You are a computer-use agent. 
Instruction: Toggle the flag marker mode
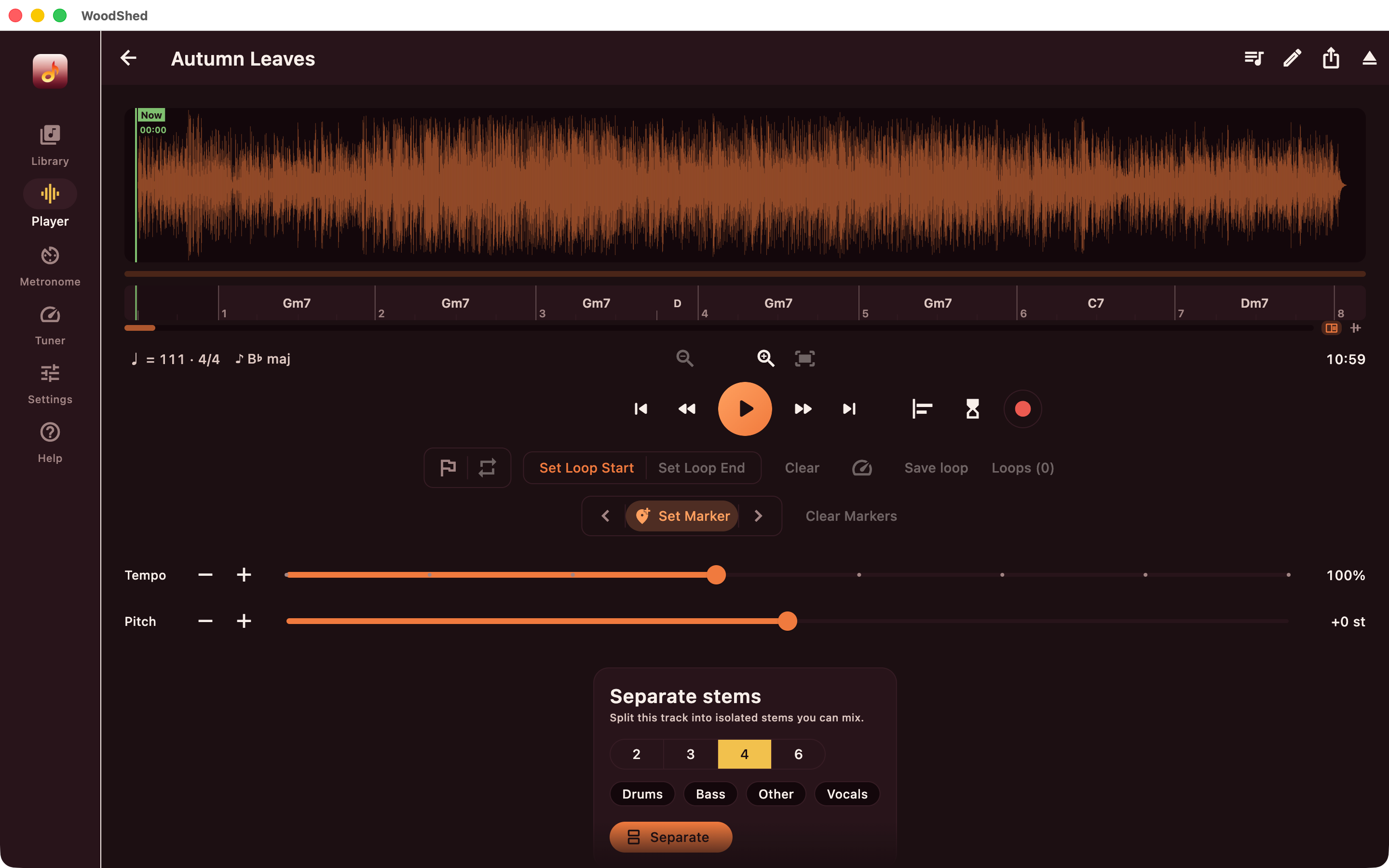coord(448,468)
